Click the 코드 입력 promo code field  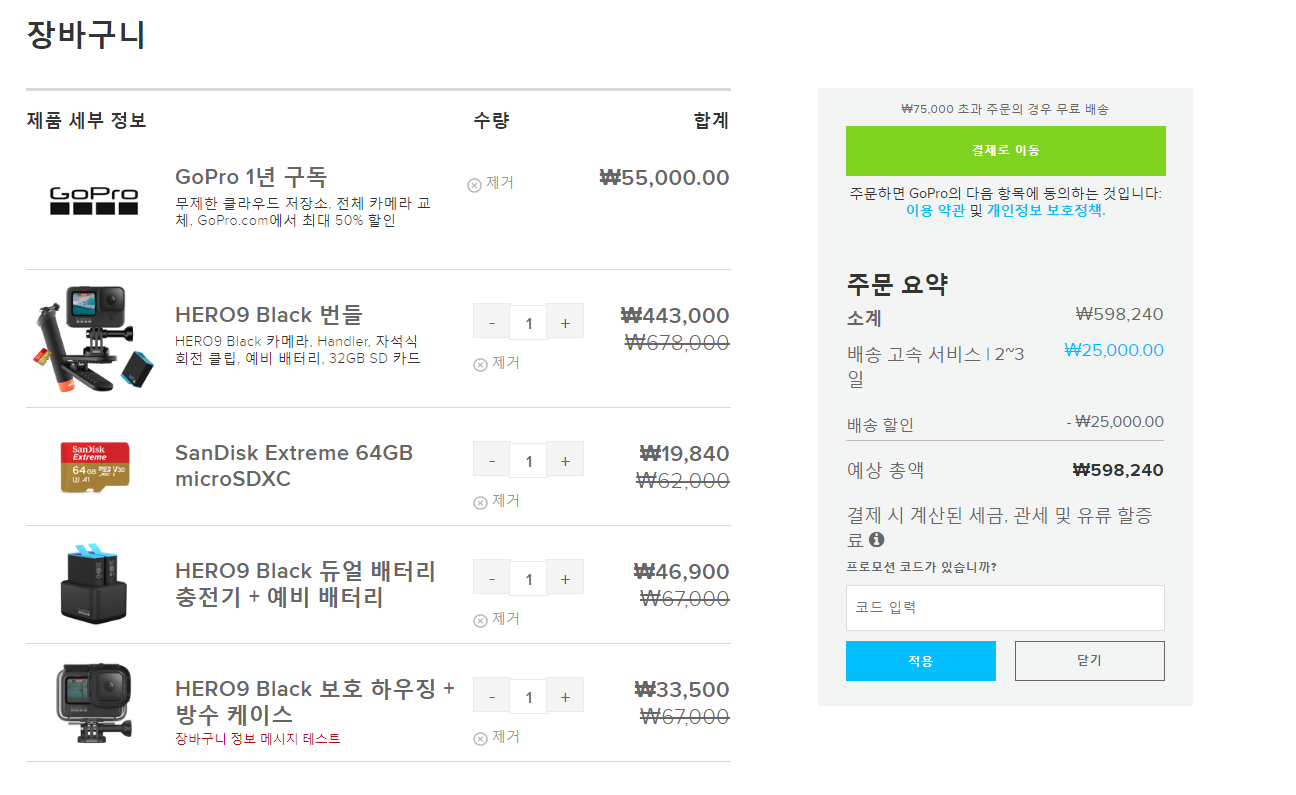pos(1005,608)
